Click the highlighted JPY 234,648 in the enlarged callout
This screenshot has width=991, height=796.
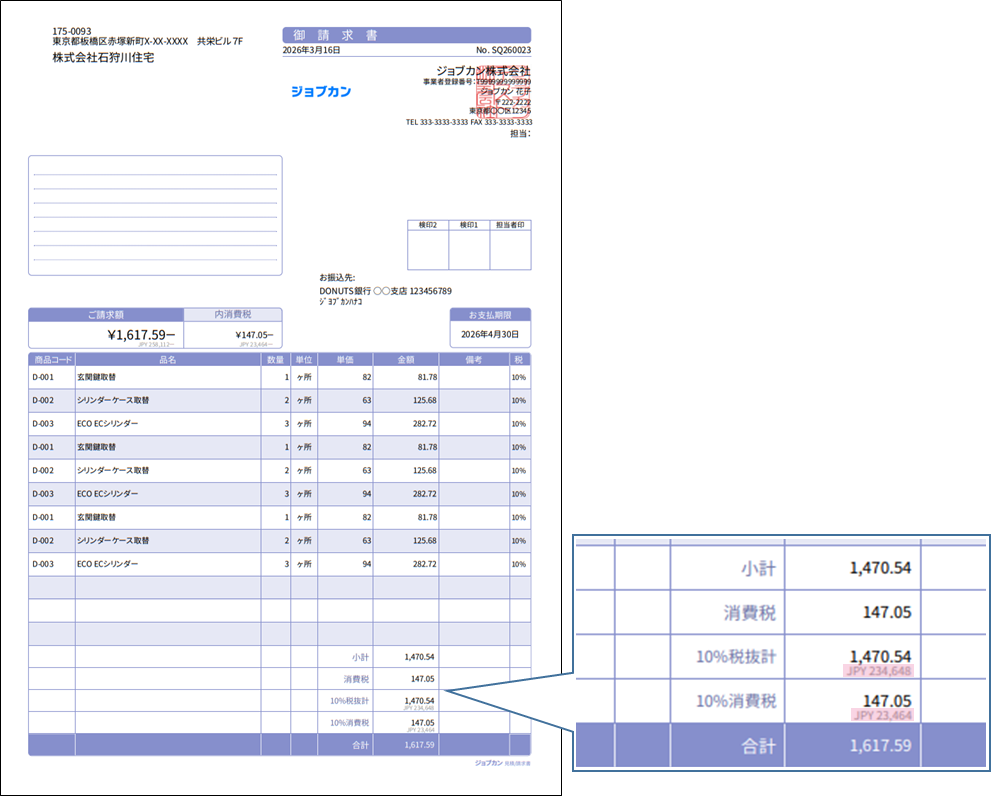877,671
